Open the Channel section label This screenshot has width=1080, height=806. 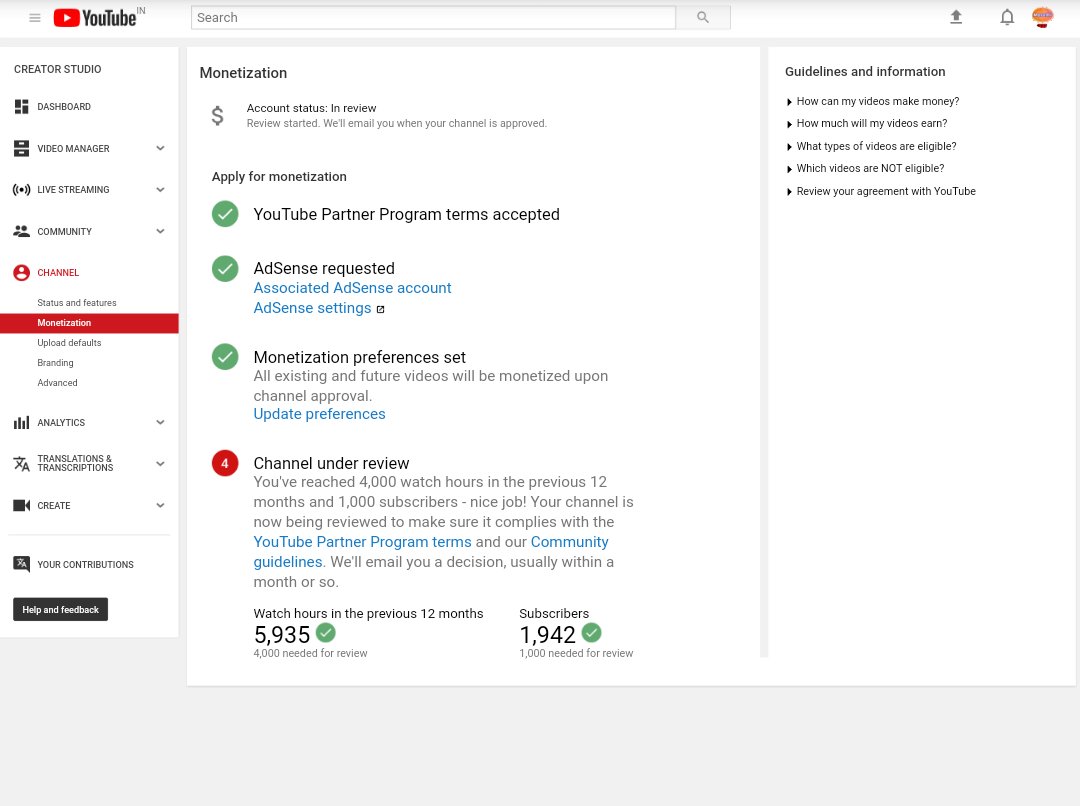pyautogui.click(x=58, y=273)
